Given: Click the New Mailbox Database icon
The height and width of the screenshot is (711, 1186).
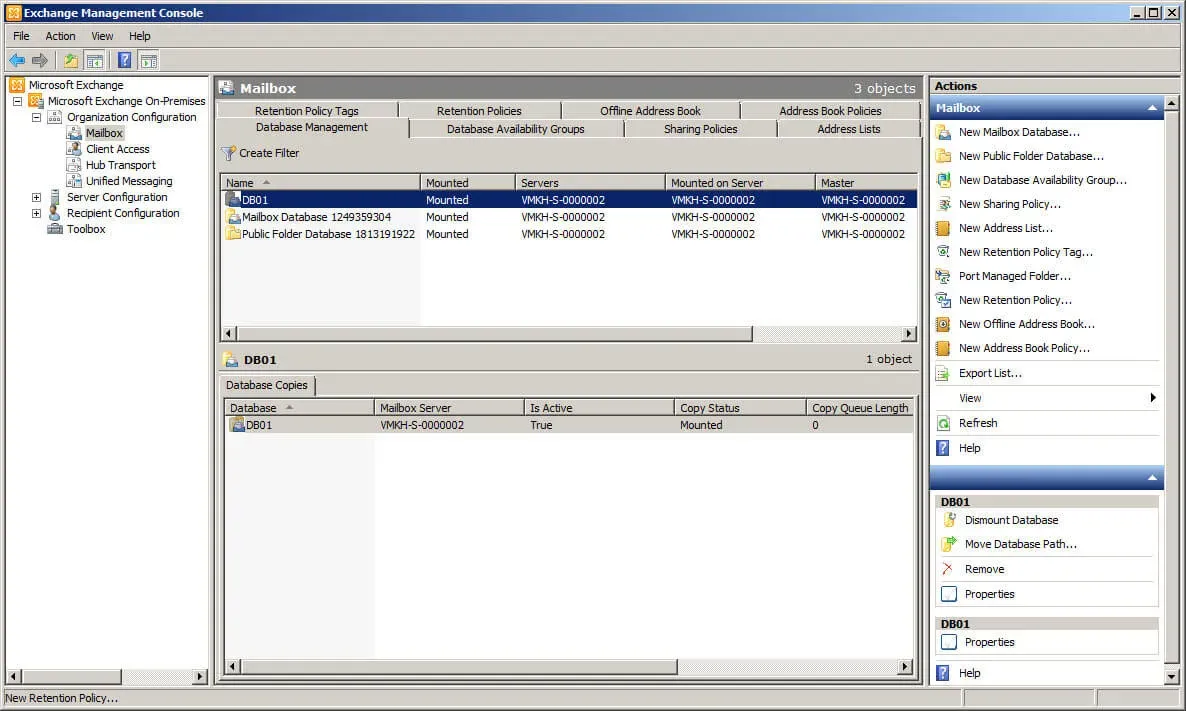Looking at the screenshot, I should [943, 132].
